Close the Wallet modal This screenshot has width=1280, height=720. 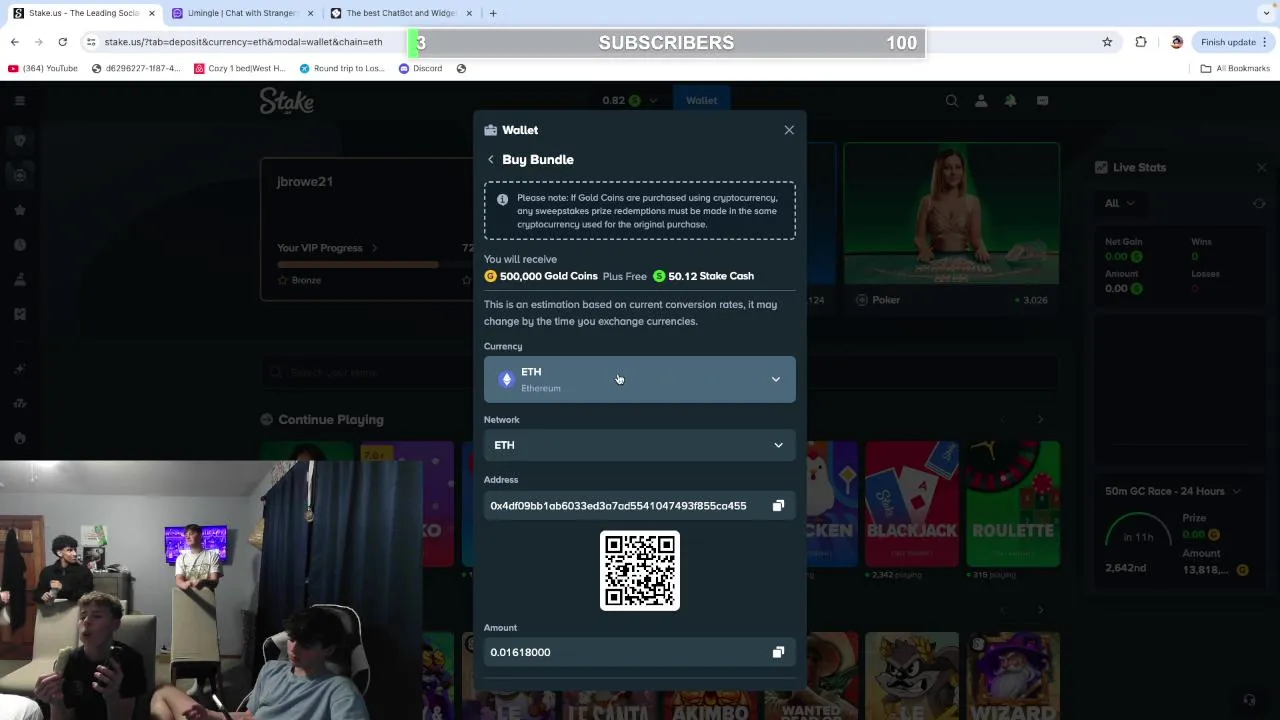pyautogui.click(x=789, y=130)
